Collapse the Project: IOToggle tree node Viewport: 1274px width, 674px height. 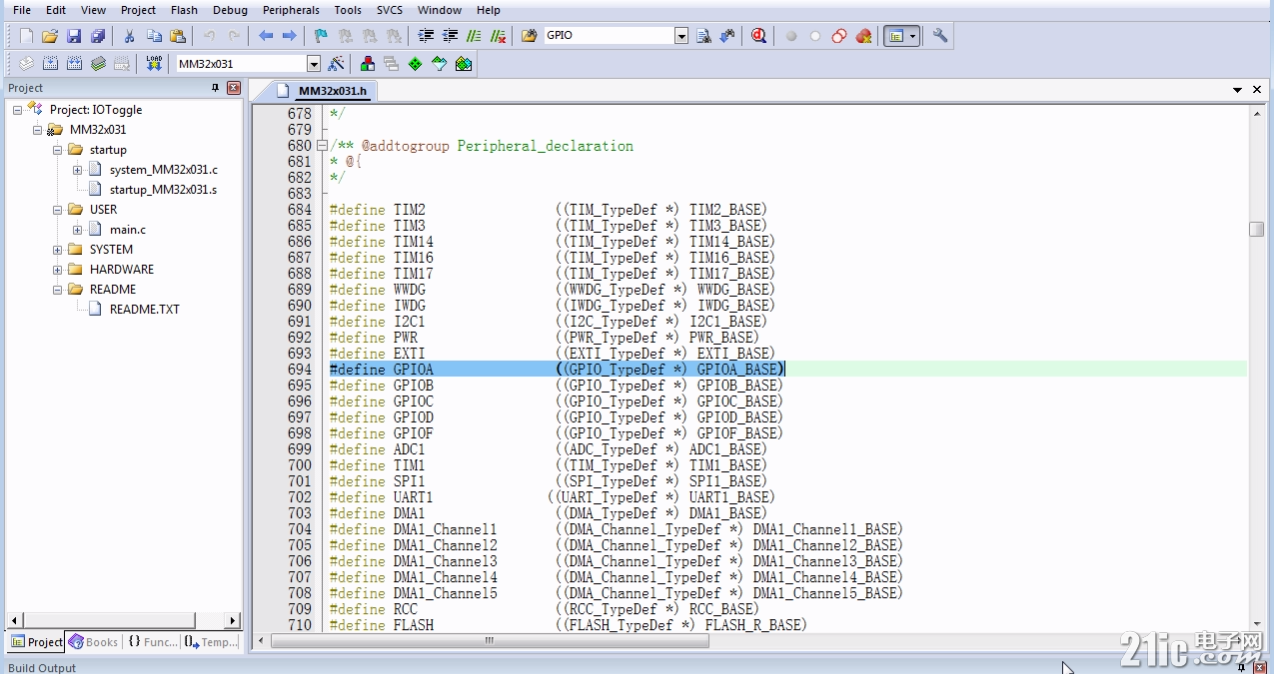[18, 110]
